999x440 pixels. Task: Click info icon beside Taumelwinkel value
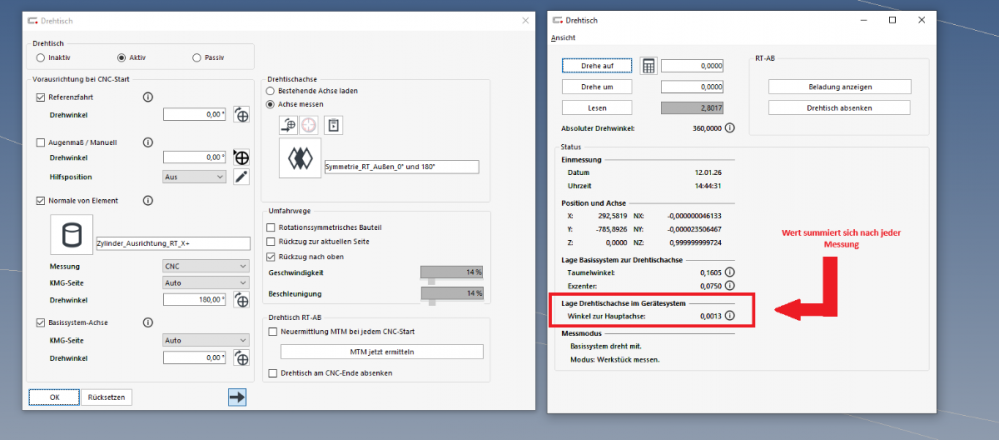(x=729, y=272)
